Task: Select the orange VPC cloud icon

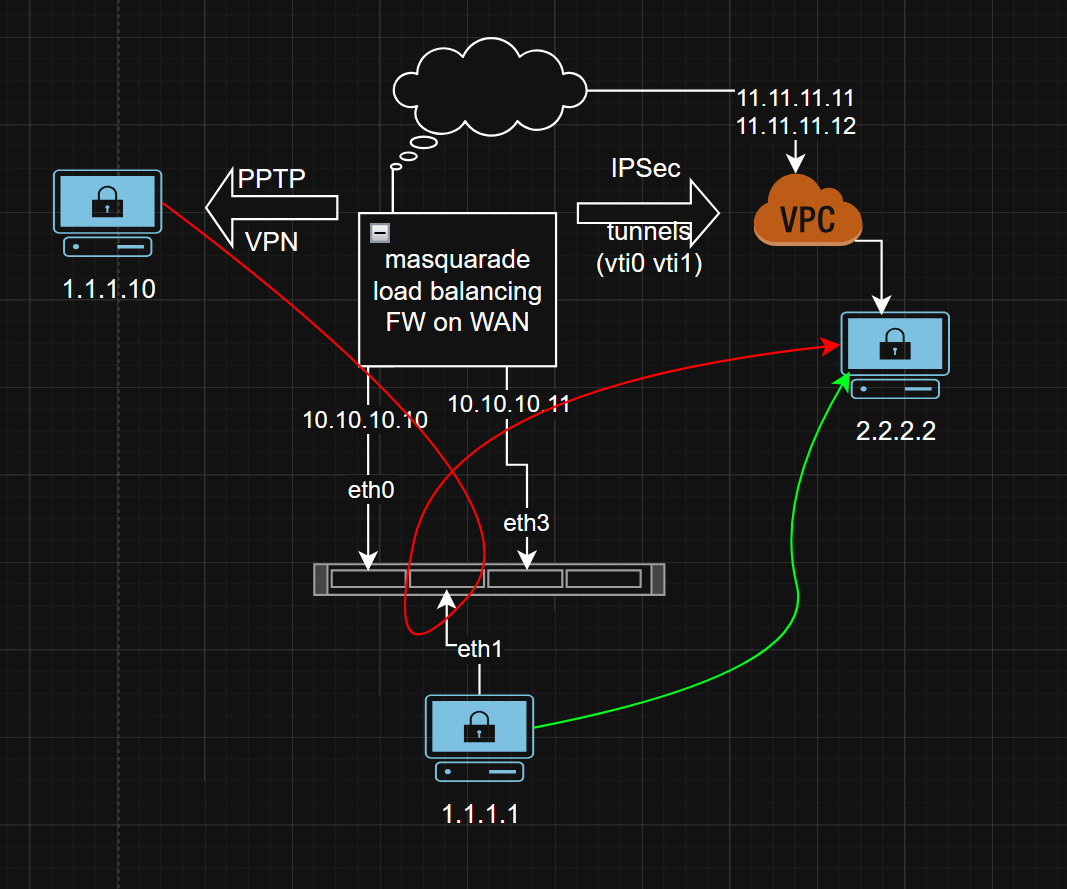Action: [x=808, y=211]
